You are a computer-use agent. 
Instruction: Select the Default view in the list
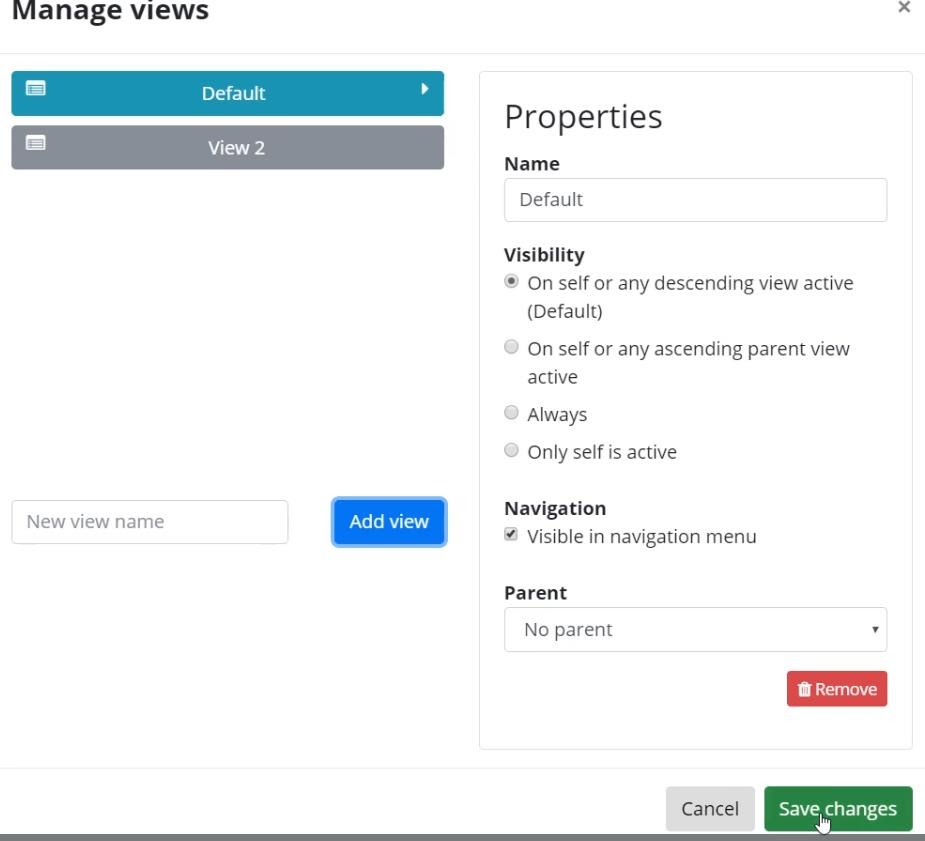pos(231,93)
